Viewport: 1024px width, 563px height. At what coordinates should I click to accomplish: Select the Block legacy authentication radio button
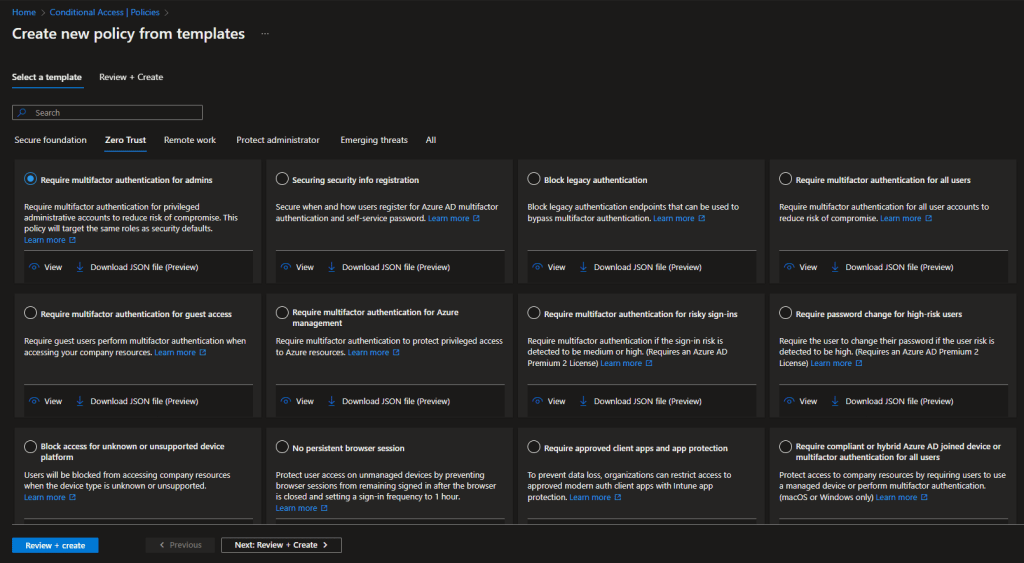[534, 180]
